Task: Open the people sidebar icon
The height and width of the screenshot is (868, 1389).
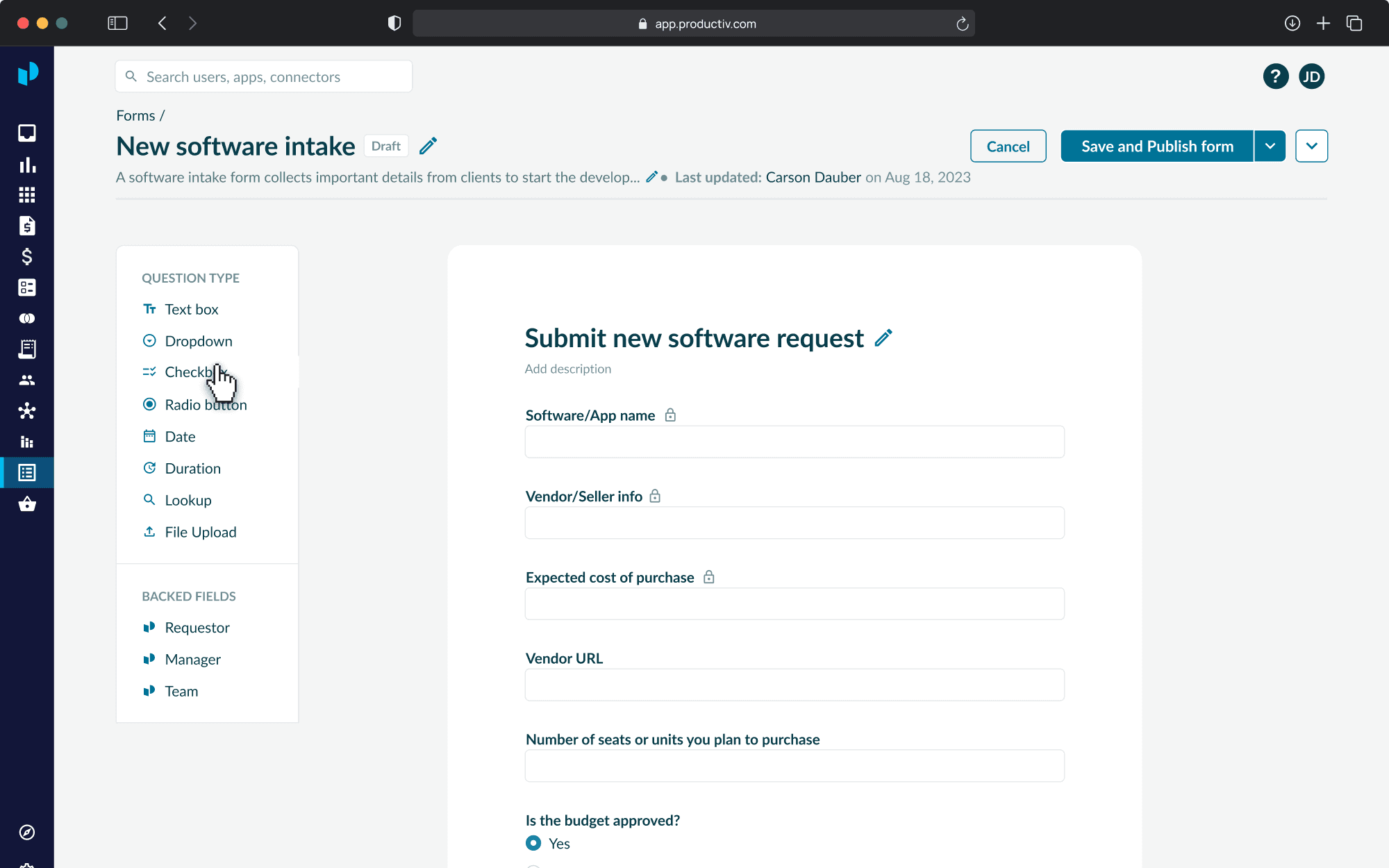Action: 27,380
